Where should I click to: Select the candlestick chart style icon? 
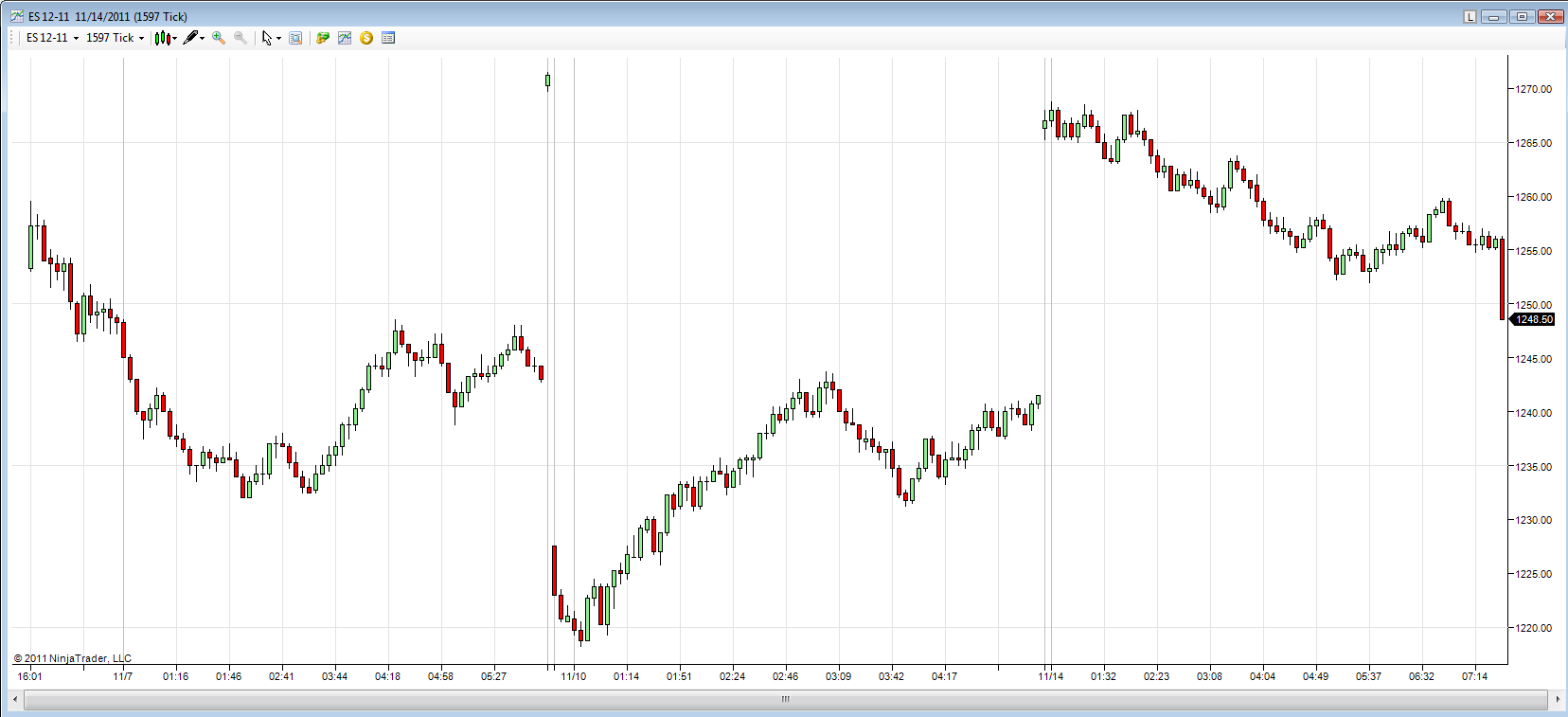(x=162, y=38)
